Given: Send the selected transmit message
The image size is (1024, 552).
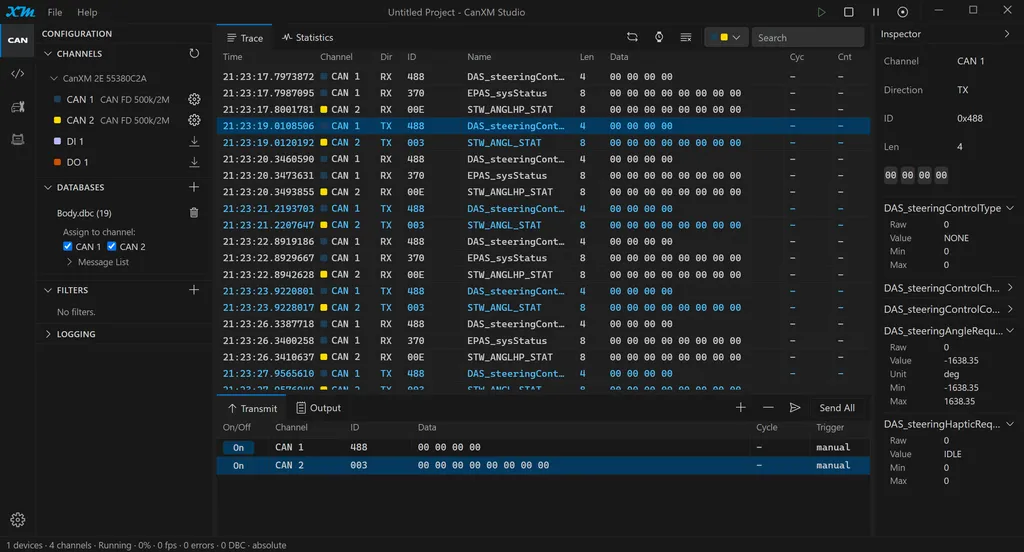Looking at the screenshot, I should (795, 408).
